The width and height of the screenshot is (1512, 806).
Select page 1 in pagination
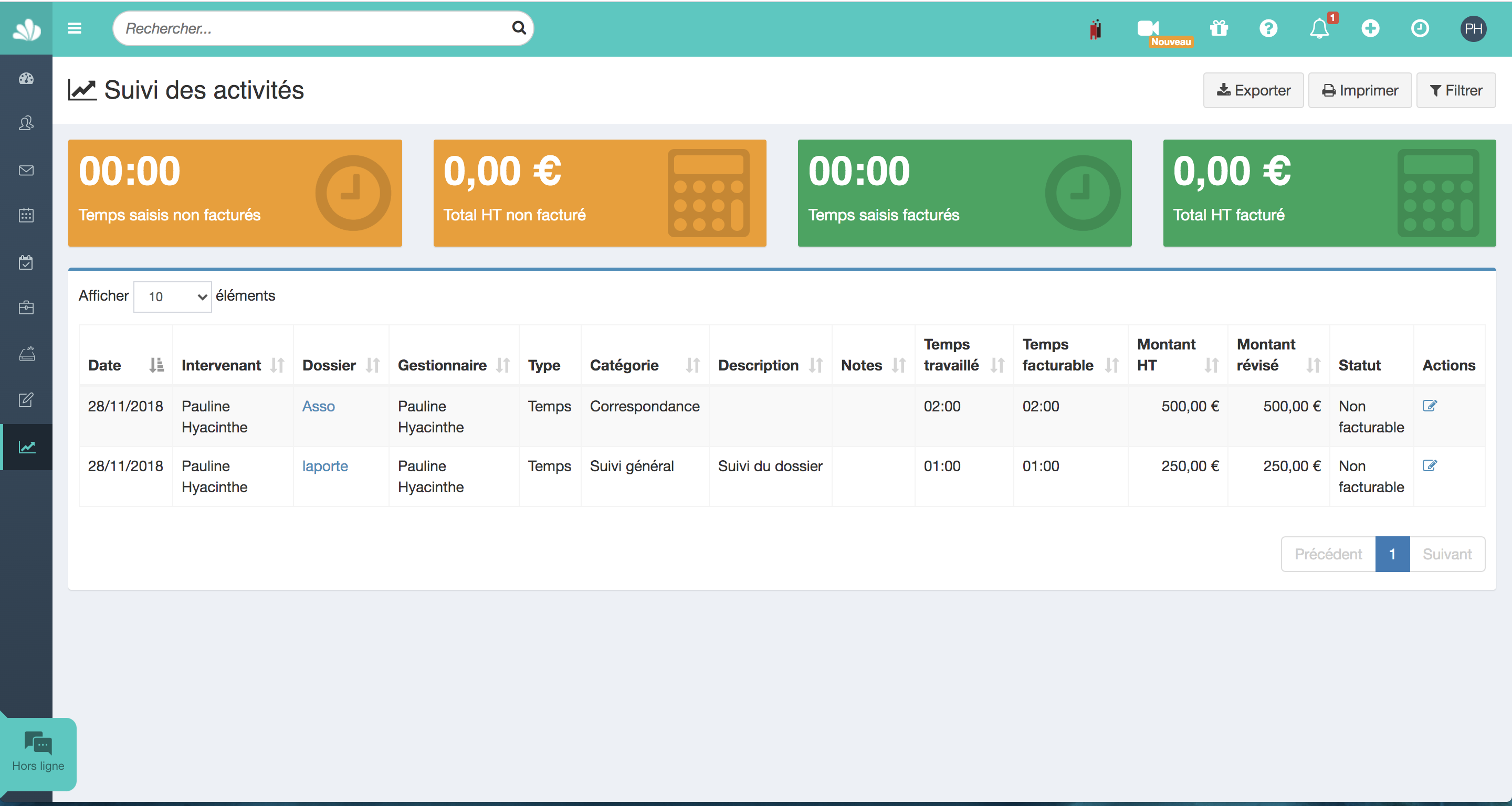click(x=1392, y=554)
